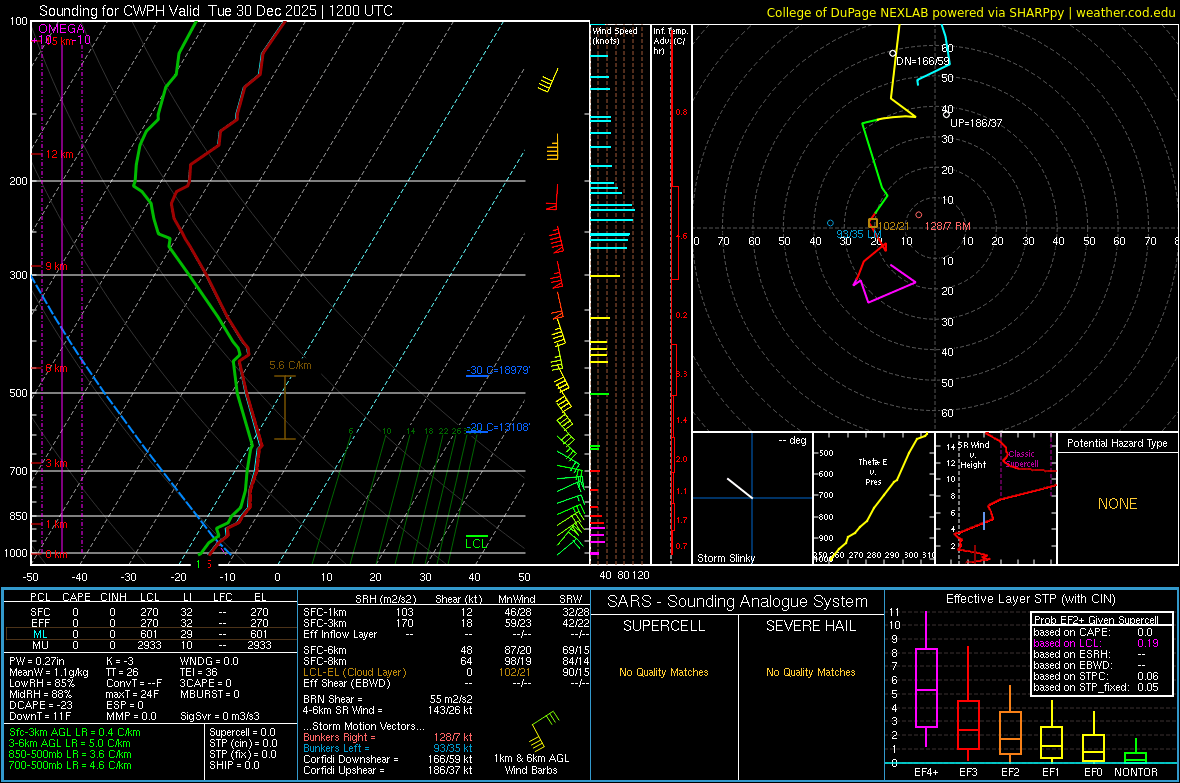Screen dimensions: 1180x783
Task: Click the '700-500mb LR = 4.6 C/km' line
Action: tap(70, 765)
